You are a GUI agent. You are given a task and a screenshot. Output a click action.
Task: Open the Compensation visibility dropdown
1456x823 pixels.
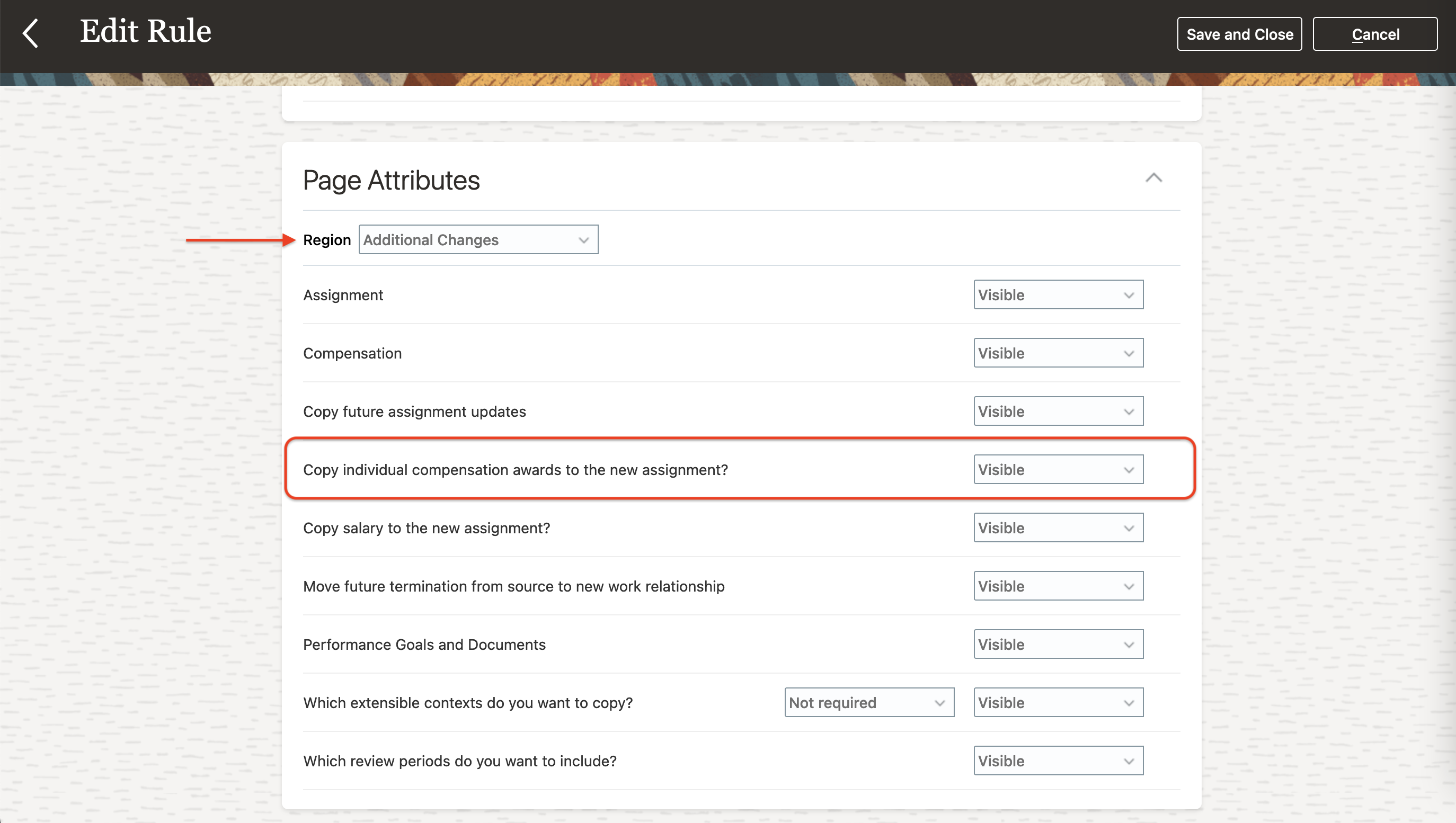[x=1058, y=353]
